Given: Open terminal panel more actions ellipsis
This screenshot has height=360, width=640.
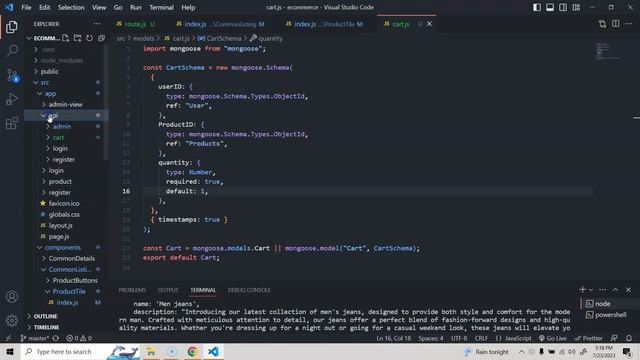Looking at the screenshot, I should pos(602,290).
